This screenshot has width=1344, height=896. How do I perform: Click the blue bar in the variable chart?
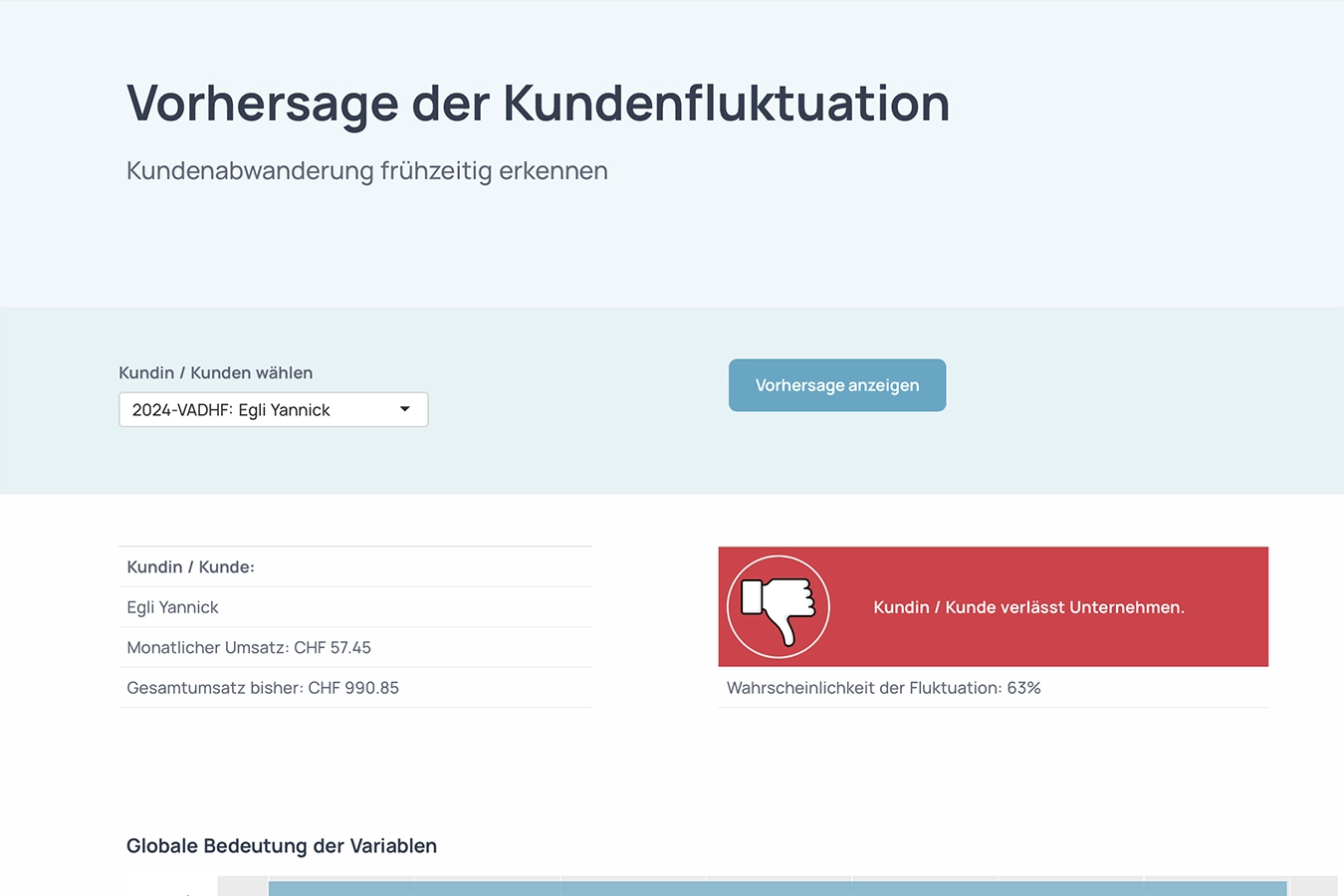tap(777, 888)
